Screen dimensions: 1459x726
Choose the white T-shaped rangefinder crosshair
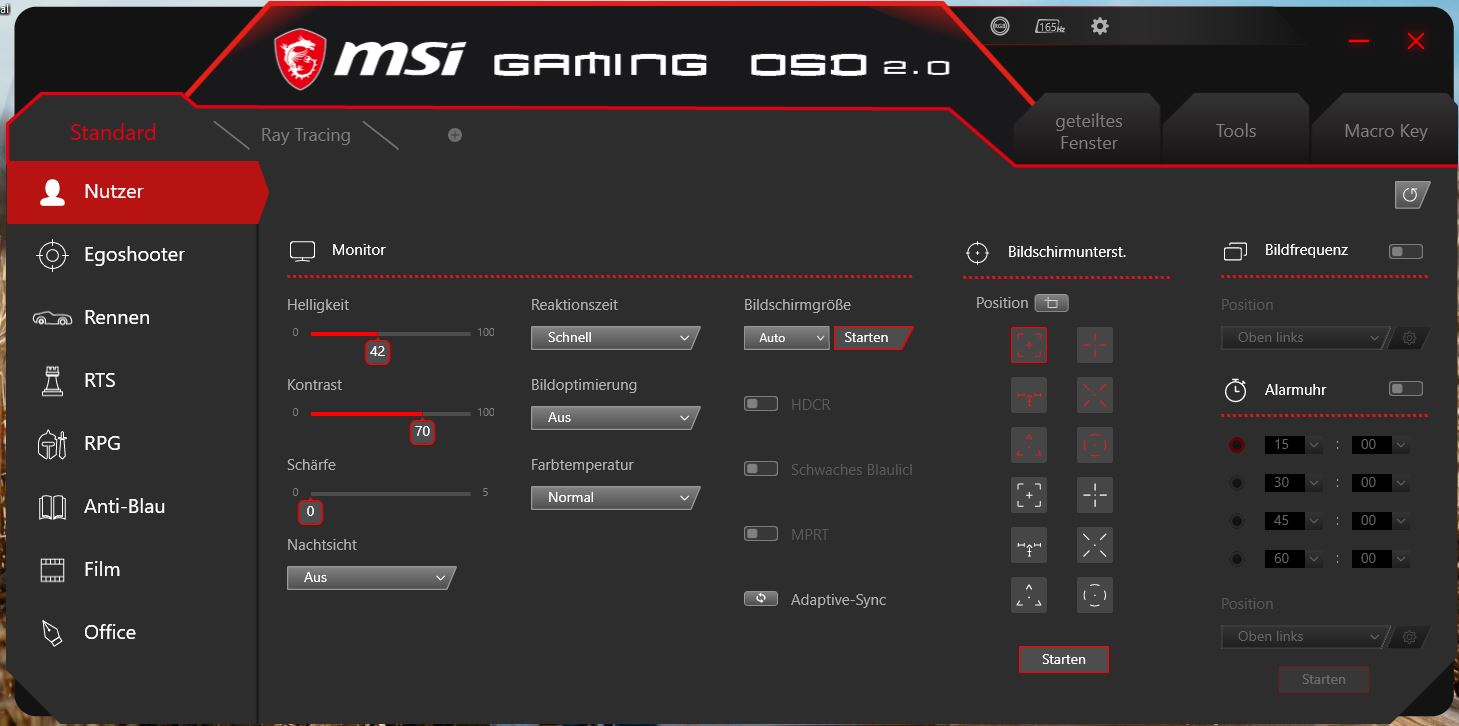(1029, 545)
